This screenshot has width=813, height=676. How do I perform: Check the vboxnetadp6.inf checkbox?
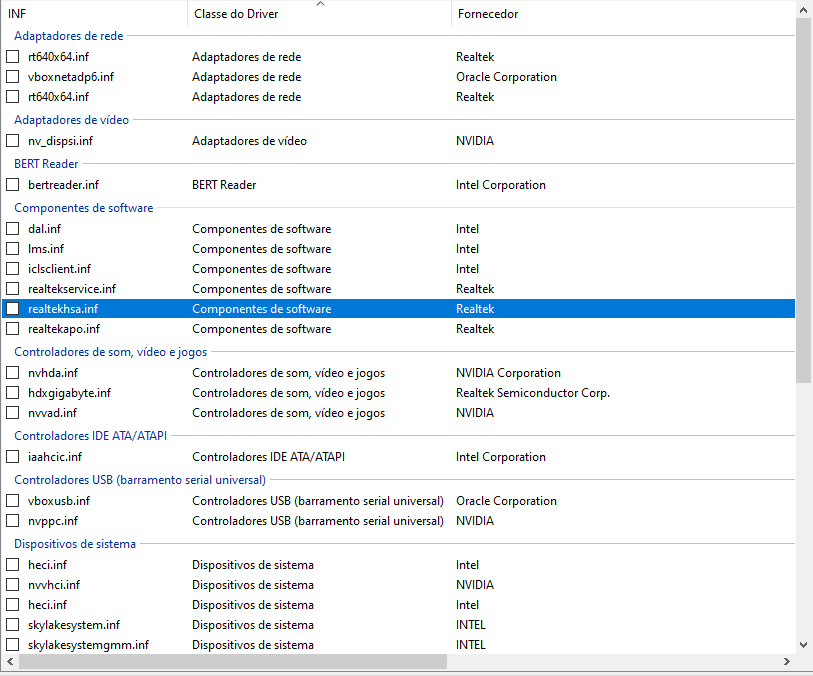(x=12, y=77)
